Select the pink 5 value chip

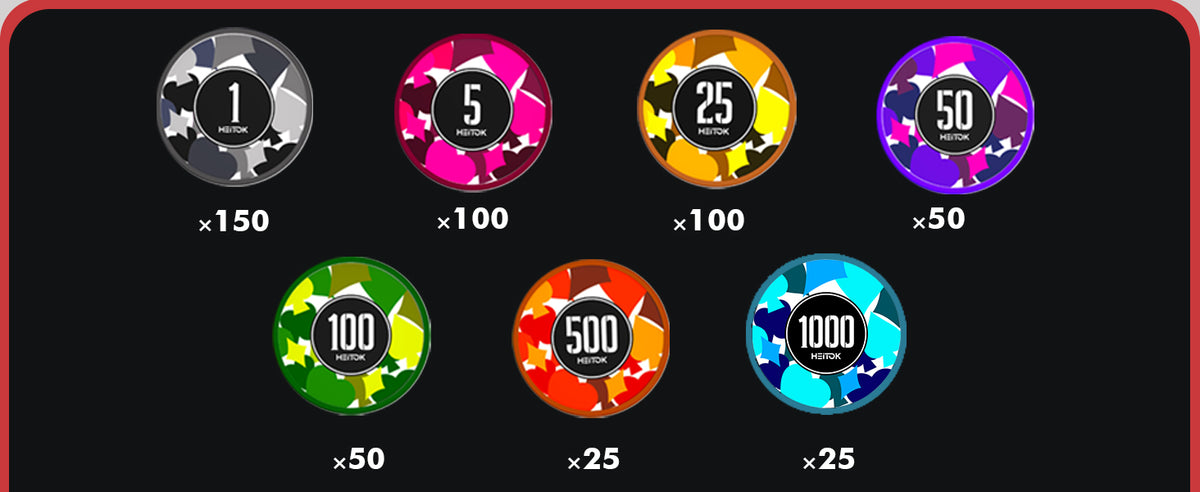tap(473, 111)
